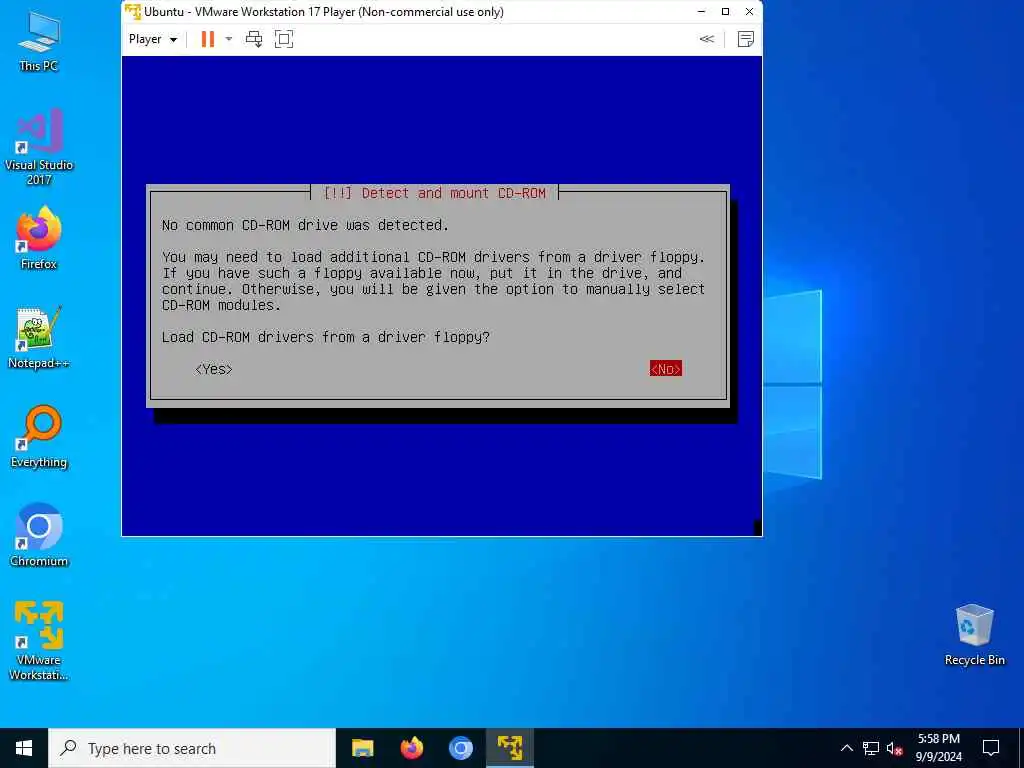Viewport: 1024px width, 768px height.
Task: Open Notepad++ desktop shortcut
Action: pyautogui.click(x=39, y=338)
